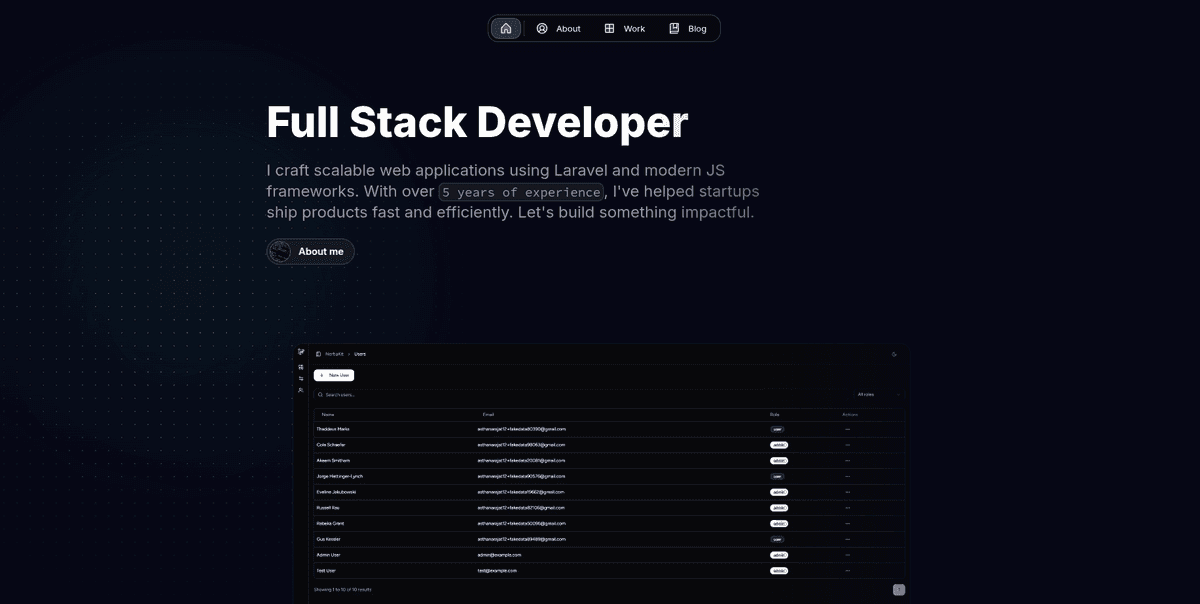The width and height of the screenshot is (1200, 604).
Task: Select page 1 in the pagination control
Action: click(898, 590)
